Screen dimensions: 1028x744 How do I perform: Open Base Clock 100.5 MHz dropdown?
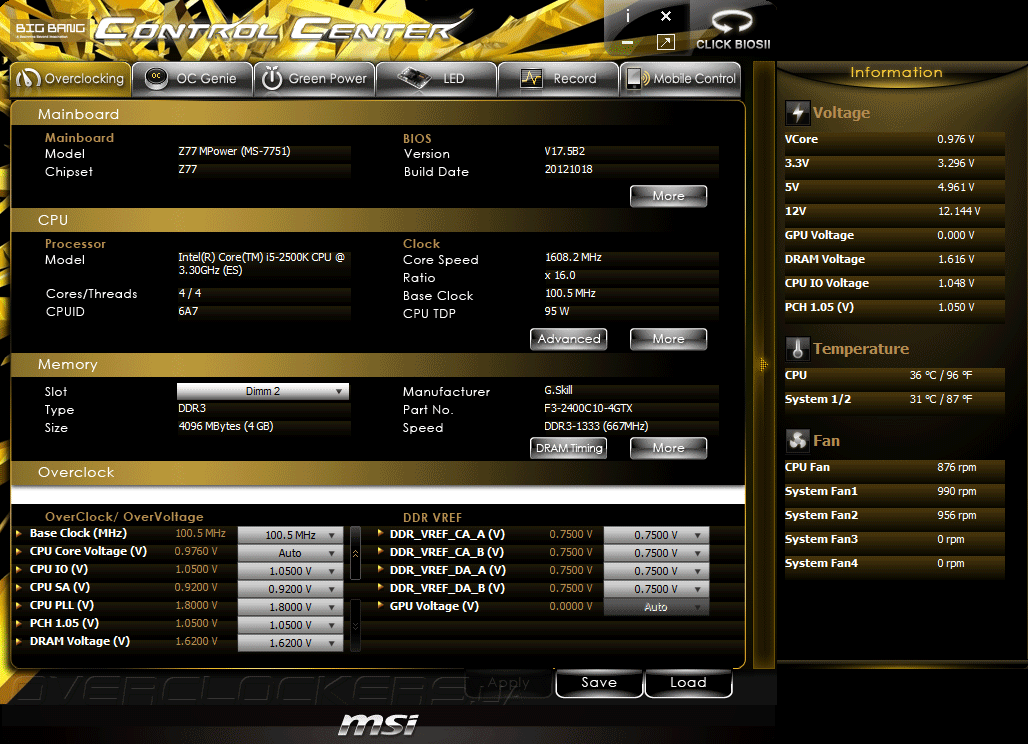(290, 535)
